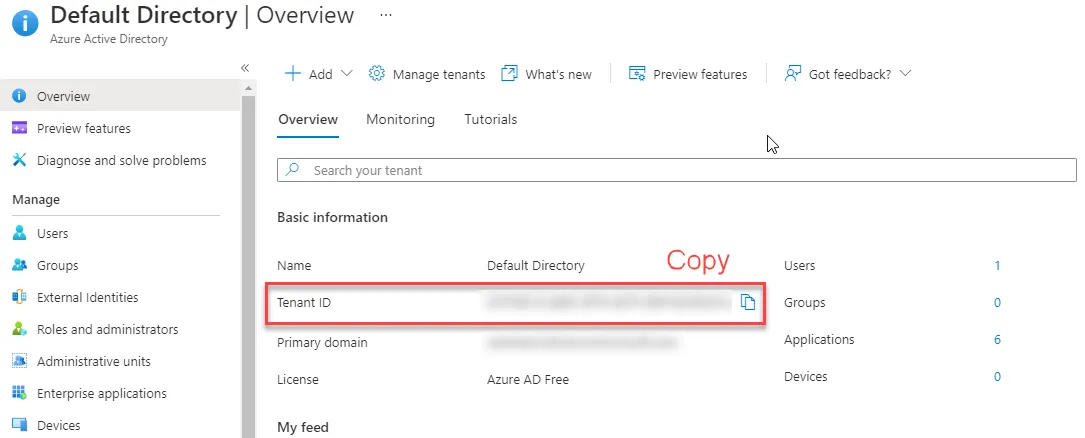The width and height of the screenshot is (1085, 438).
Task: Click the sidebar scrollbar up arrow
Action: (x=248, y=88)
